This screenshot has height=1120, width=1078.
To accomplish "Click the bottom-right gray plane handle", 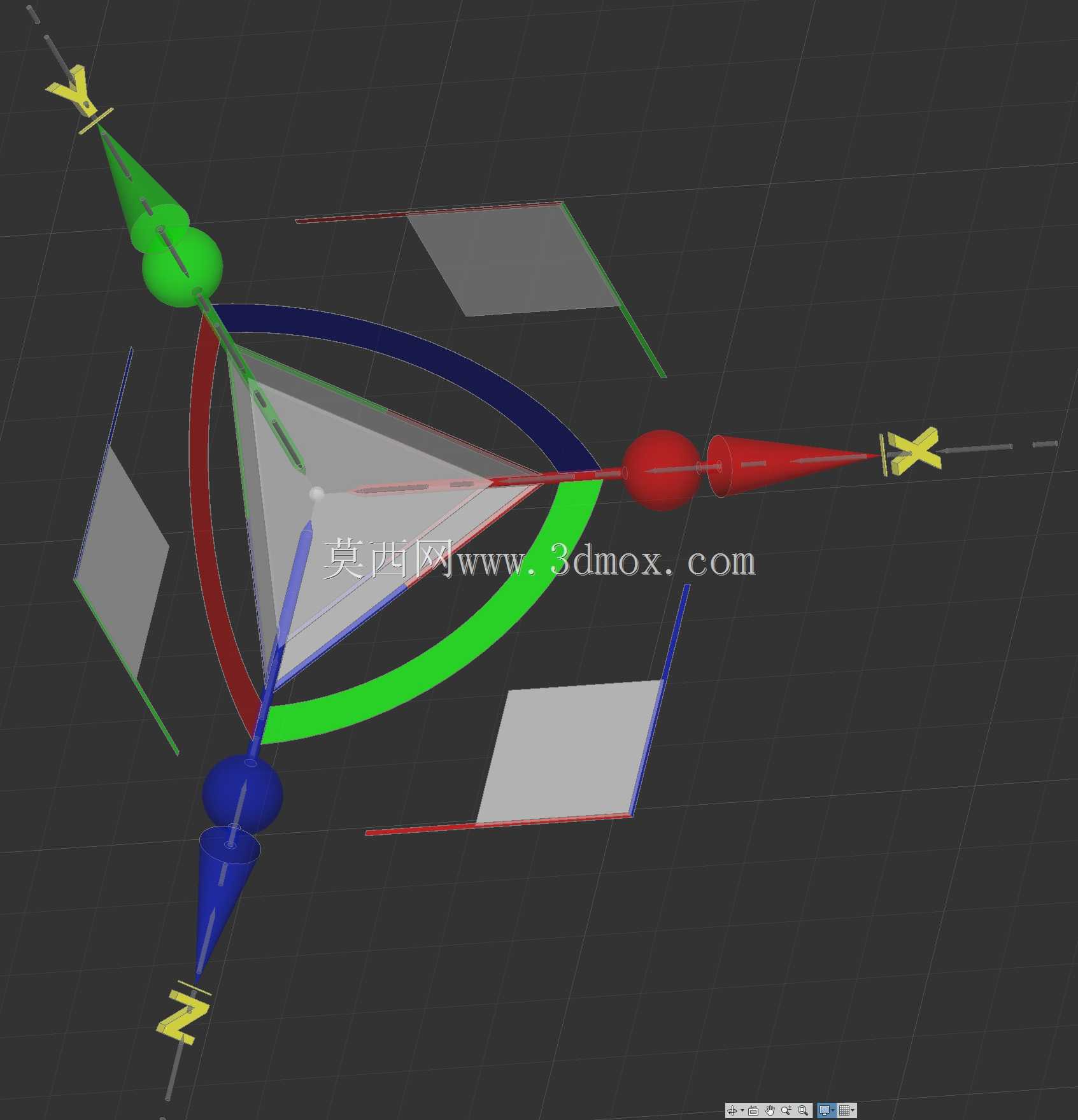I will (x=570, y=751).
